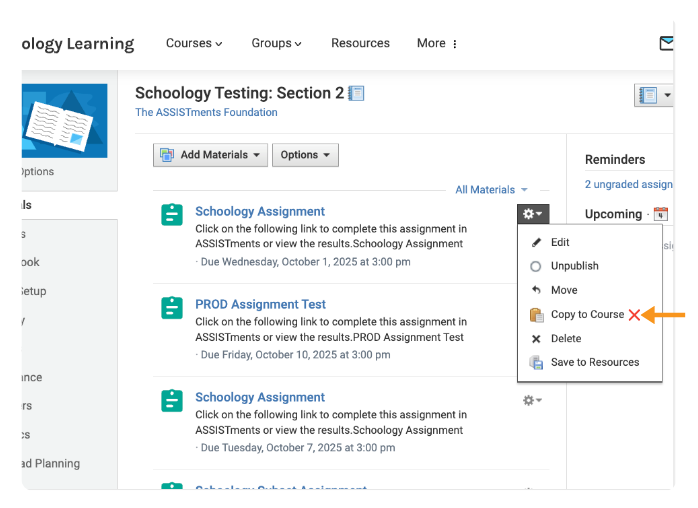Image resolution: width=698 pixels, height=508 pixels.
Task: Click Delete in the context menu
Action: (565, 339)
